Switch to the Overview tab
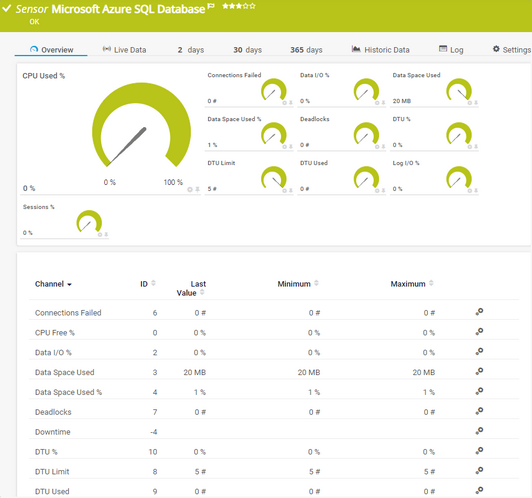This screenshot has height=498, width=532. pyautogui.click(x=51, y=50)
